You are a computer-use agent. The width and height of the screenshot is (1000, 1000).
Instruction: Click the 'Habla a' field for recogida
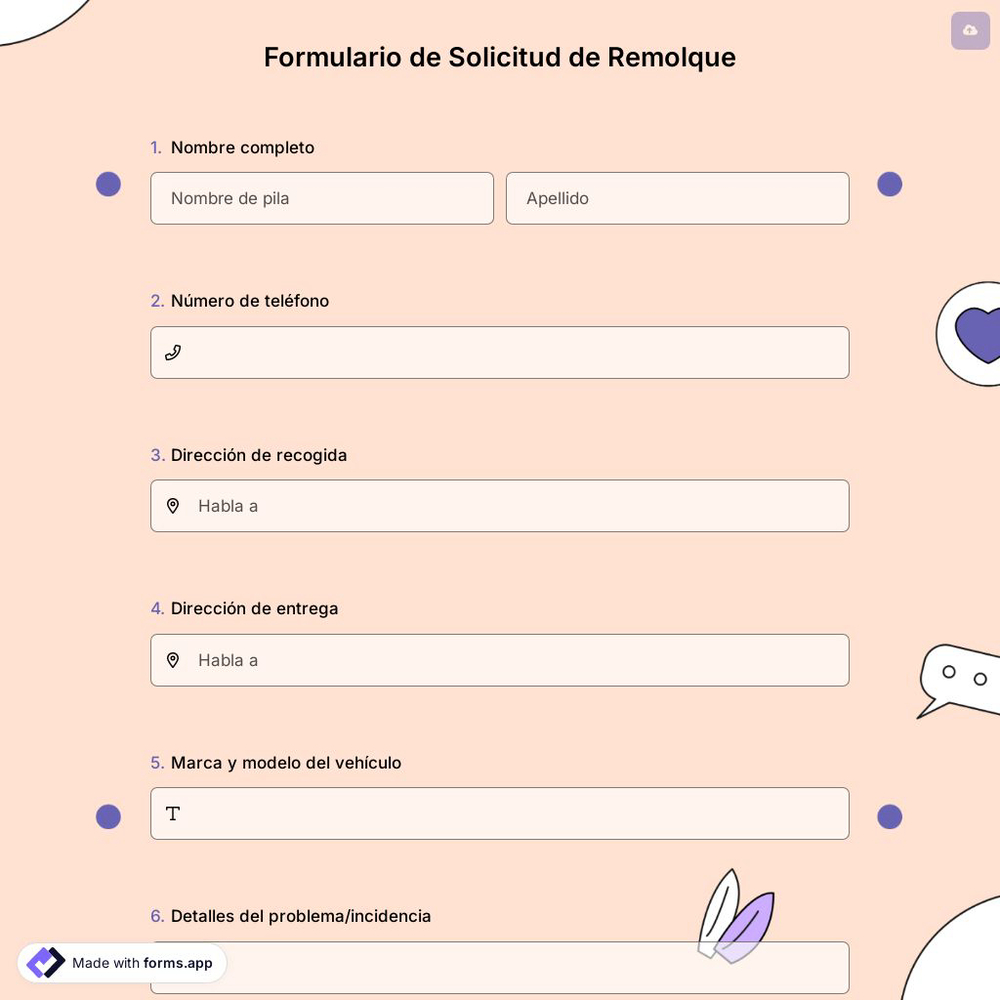click(500, 505)
